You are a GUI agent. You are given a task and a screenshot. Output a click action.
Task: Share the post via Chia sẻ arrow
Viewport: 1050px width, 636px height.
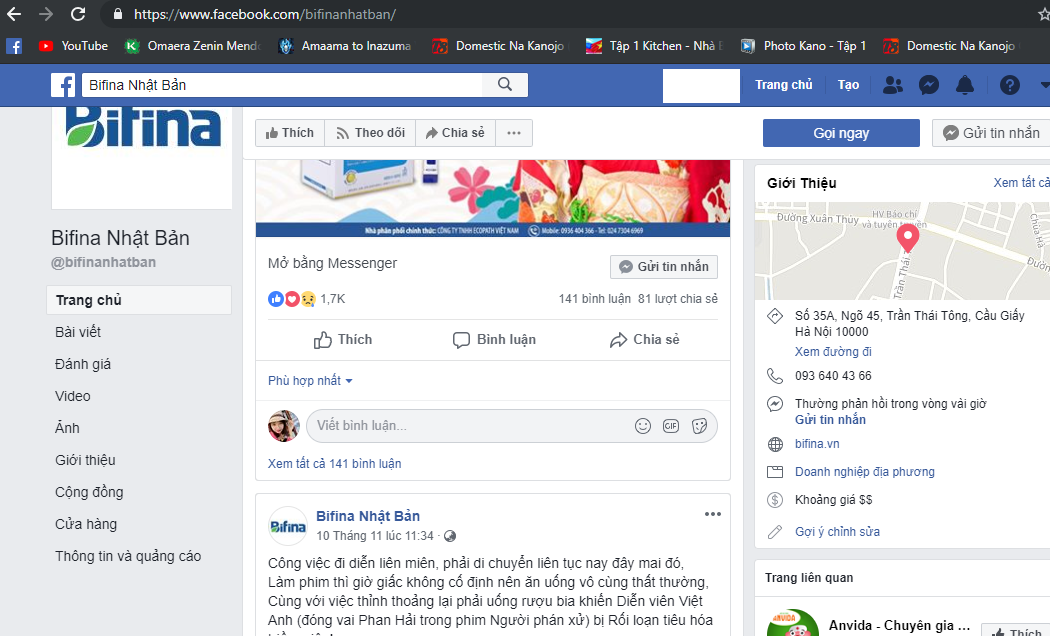(644, 339)
